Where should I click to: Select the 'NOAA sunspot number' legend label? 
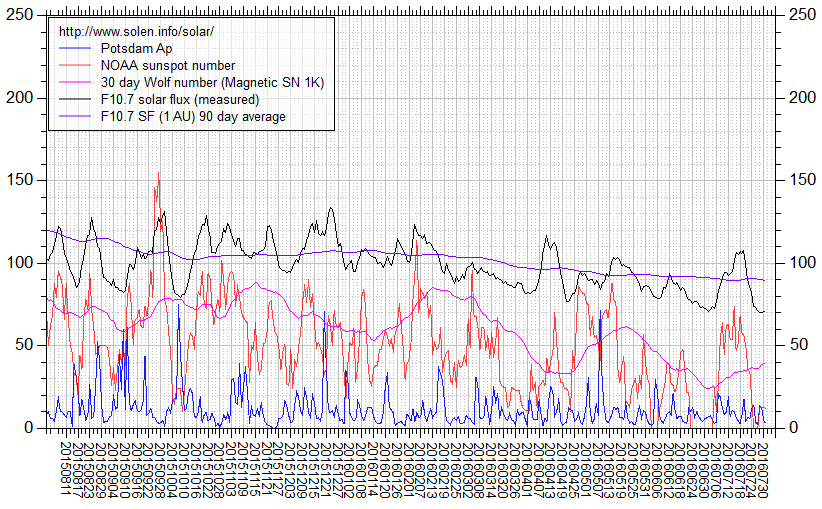click(168, 66)
